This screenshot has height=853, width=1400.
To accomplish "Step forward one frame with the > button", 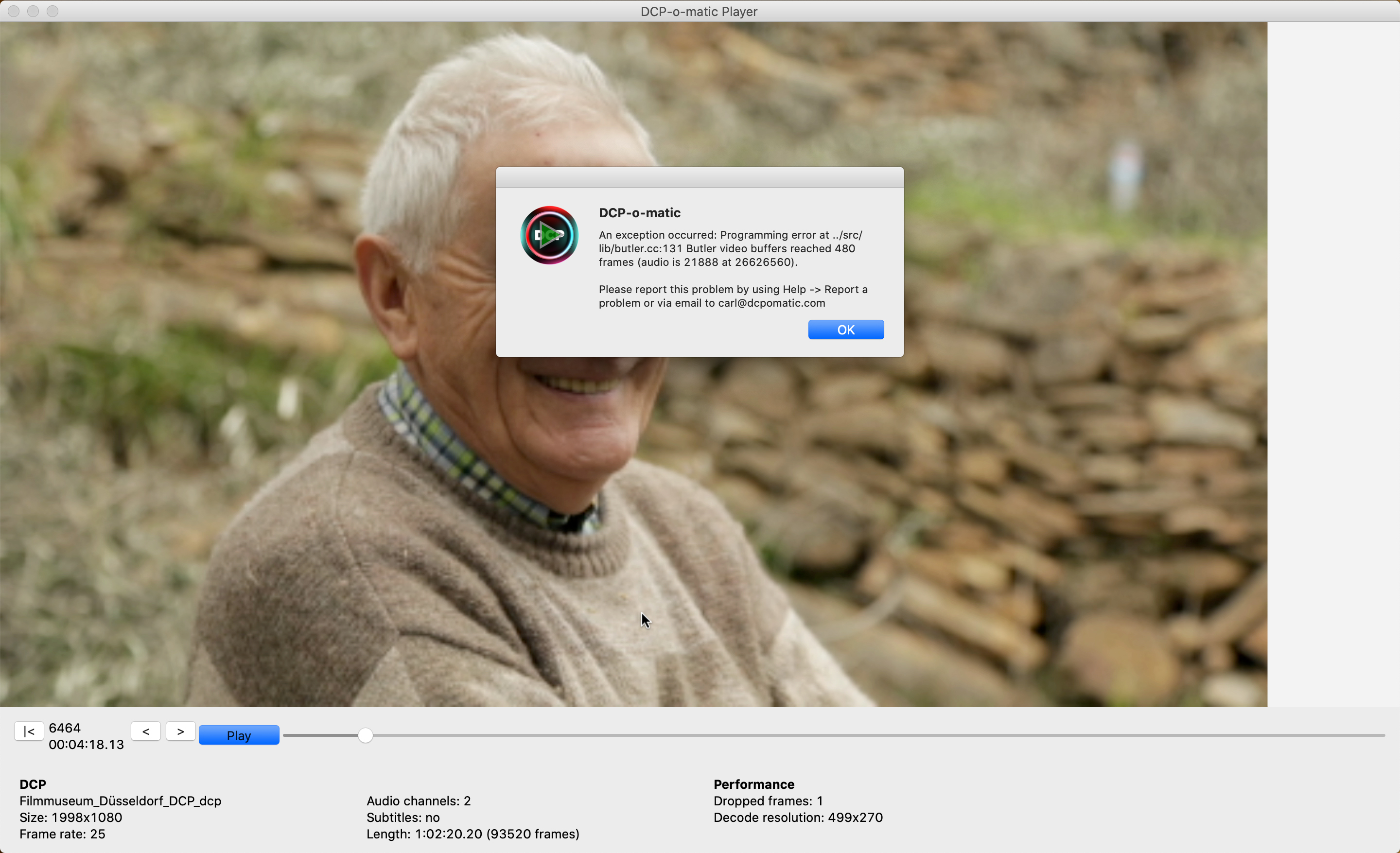I will pos(180,731).
